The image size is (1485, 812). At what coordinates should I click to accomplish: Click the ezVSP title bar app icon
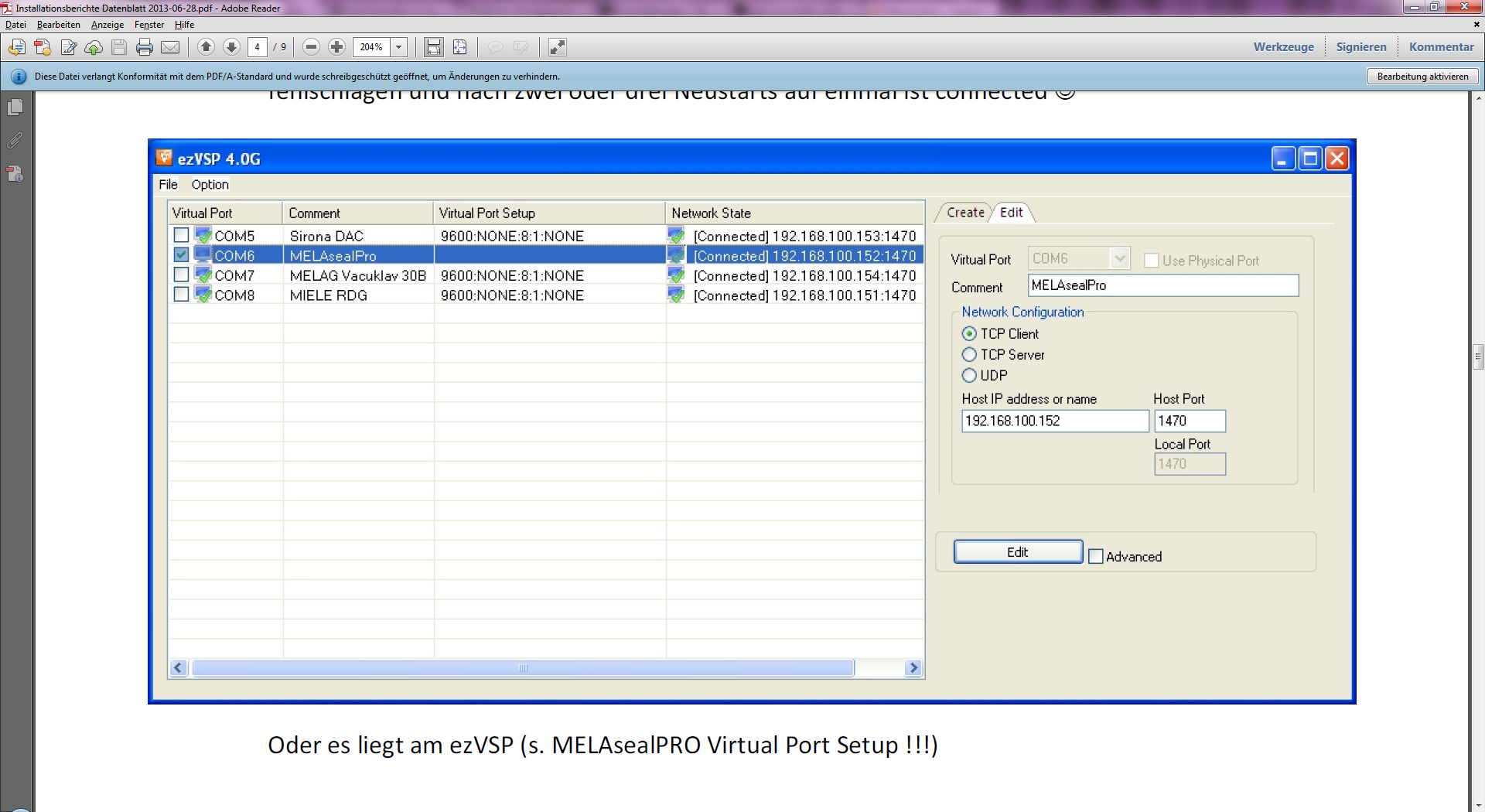click(x=164, y=158)
